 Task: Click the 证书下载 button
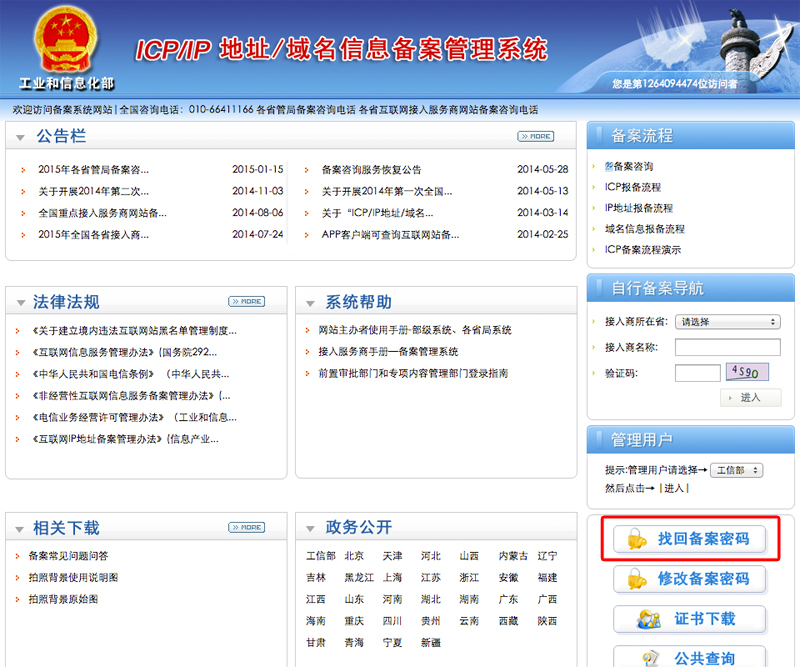[690, 619]
